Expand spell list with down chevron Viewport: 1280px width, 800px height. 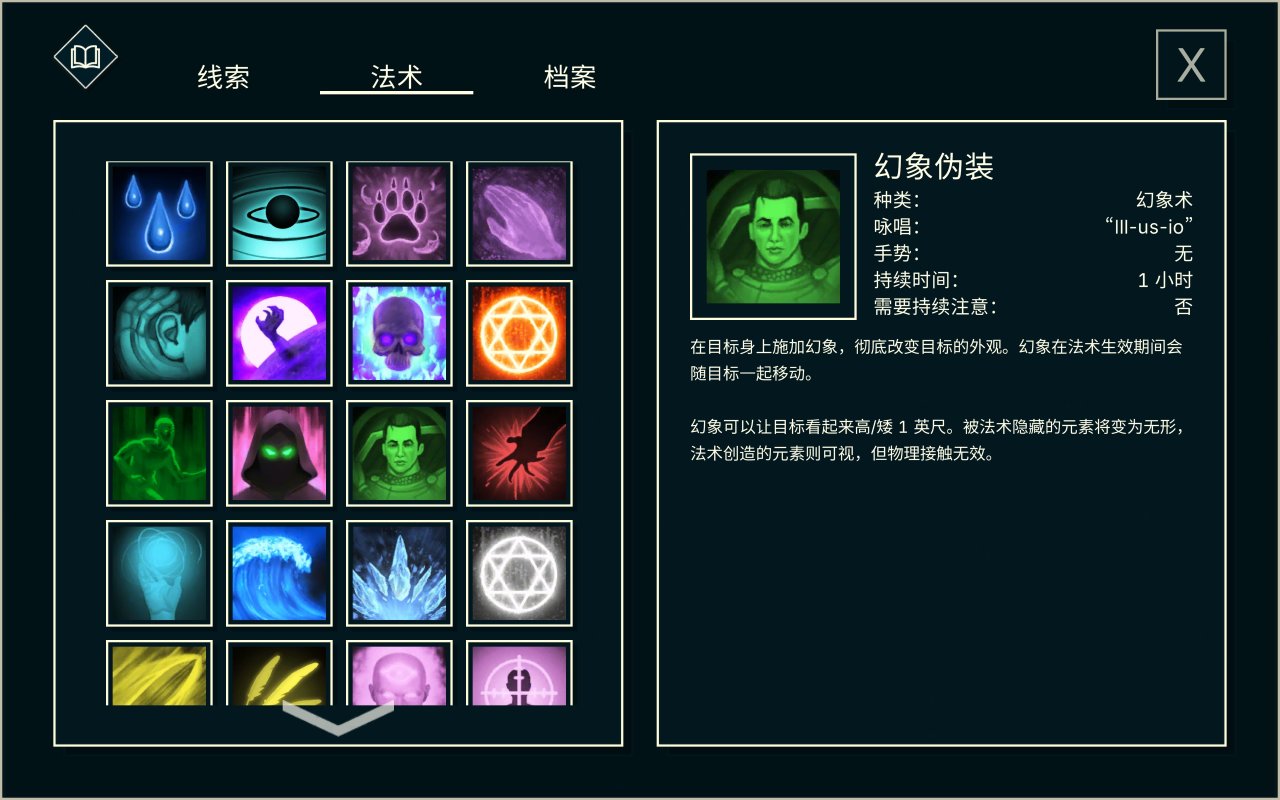(x=338, y=718)
